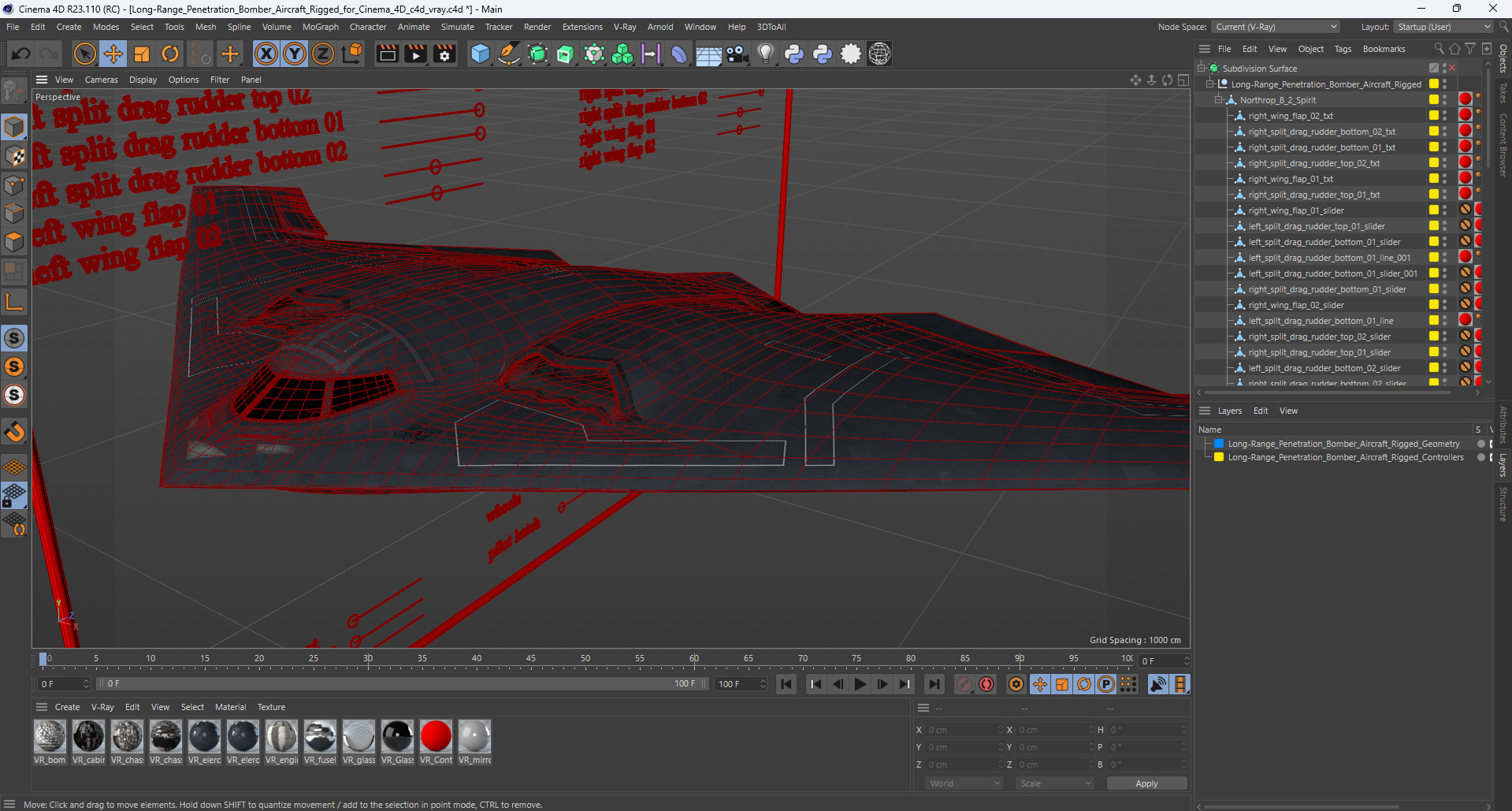Add a Cube primitive object
Viewport: 1512px width, 811px height.
tap(480, 54)
